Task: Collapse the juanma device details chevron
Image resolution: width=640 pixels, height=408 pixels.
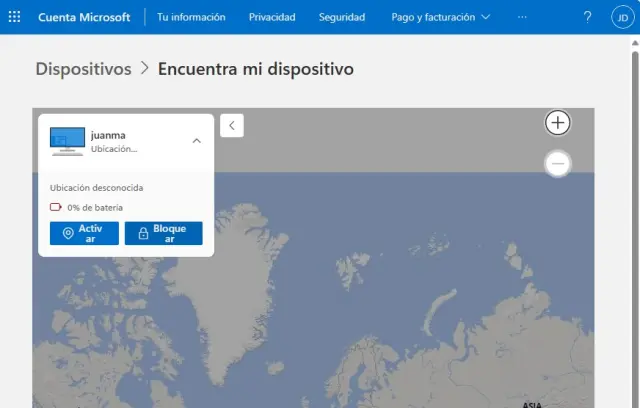Action: 196,141
